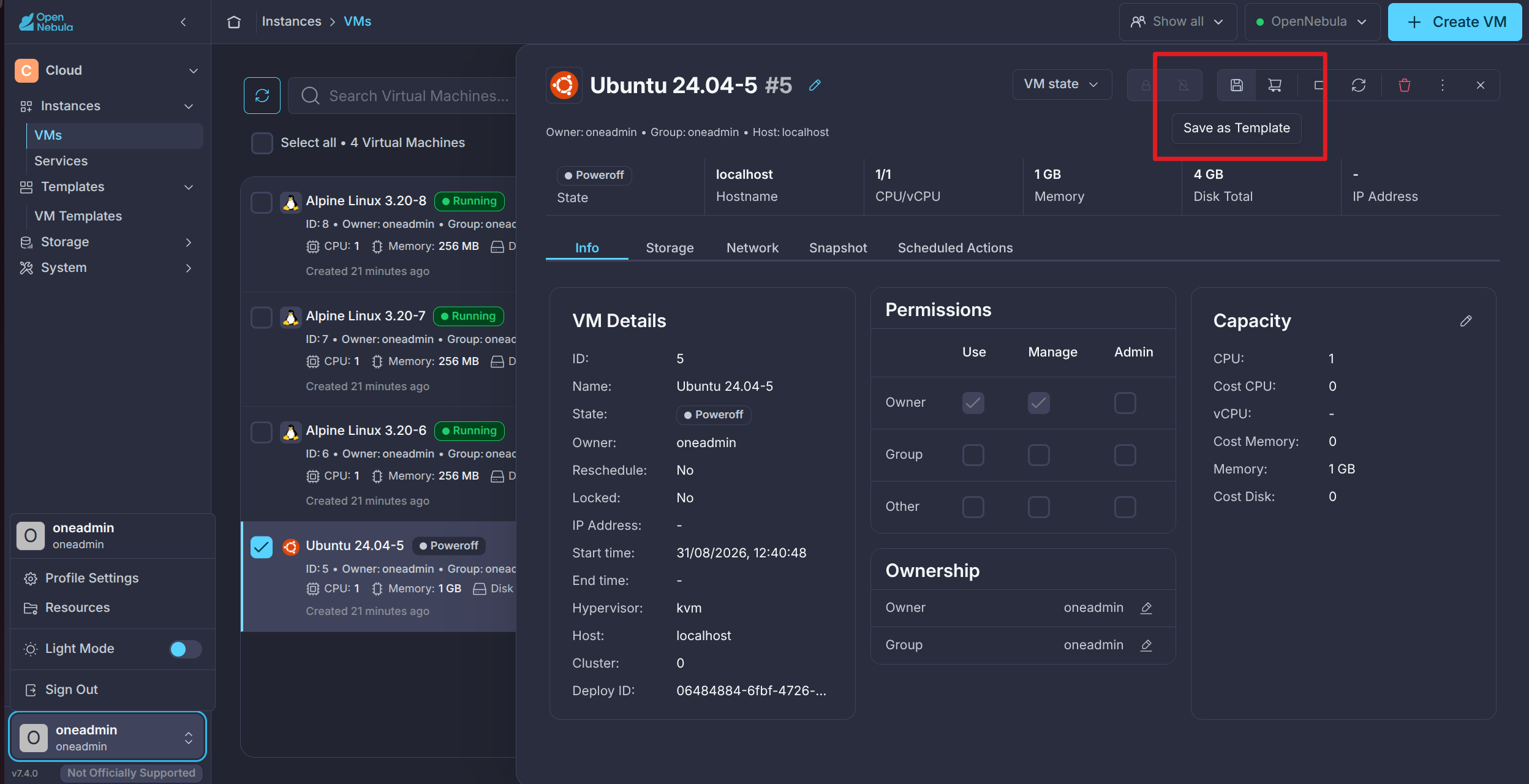
Task: Uncheck the Ubuntu 24.04-5 row checkbox
Action: pyautogui.click(x=262, y=547)
